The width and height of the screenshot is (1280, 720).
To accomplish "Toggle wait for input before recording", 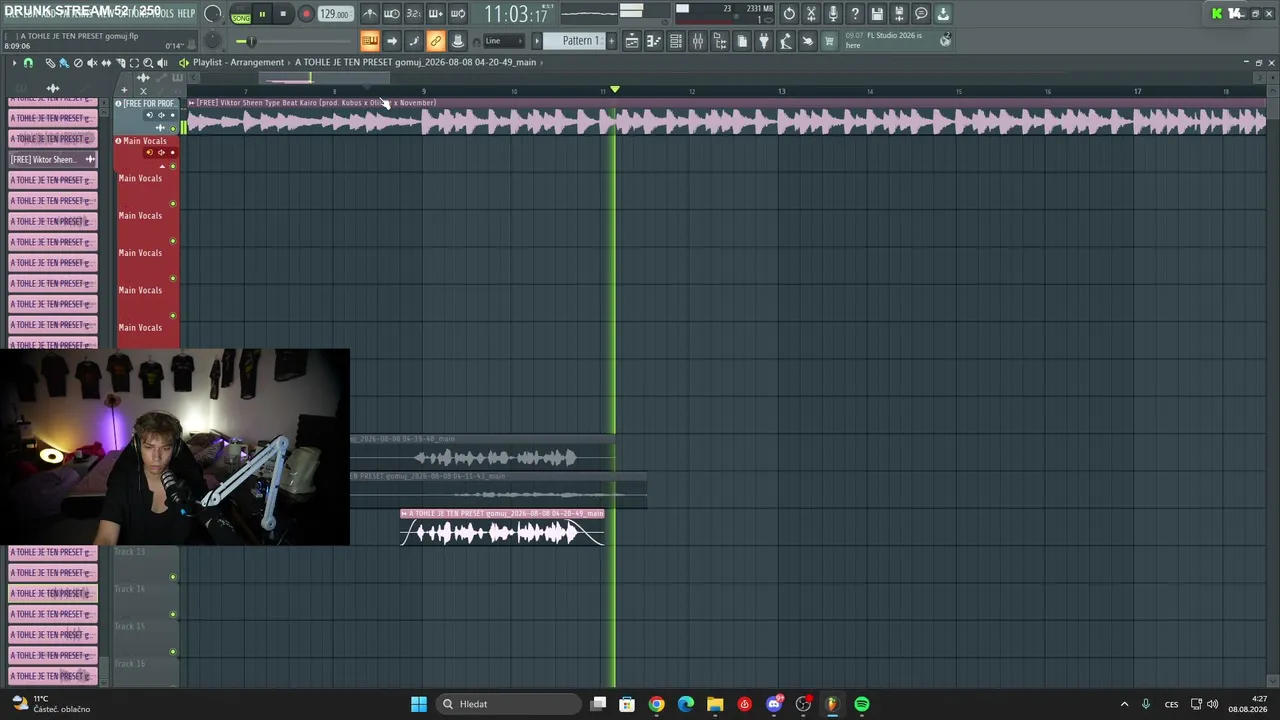I will pyautogui.click(x=392, y=14).
